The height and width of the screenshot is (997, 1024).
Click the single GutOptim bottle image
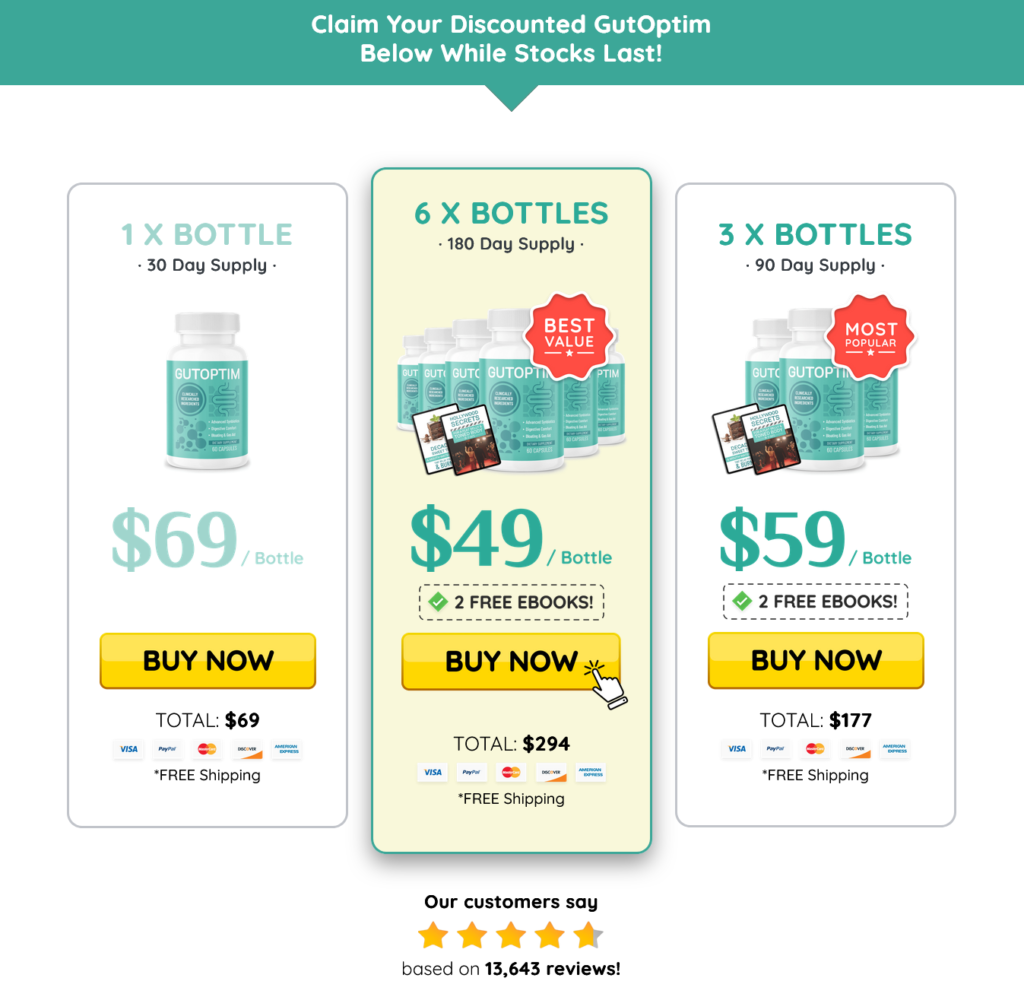(207, 390)
